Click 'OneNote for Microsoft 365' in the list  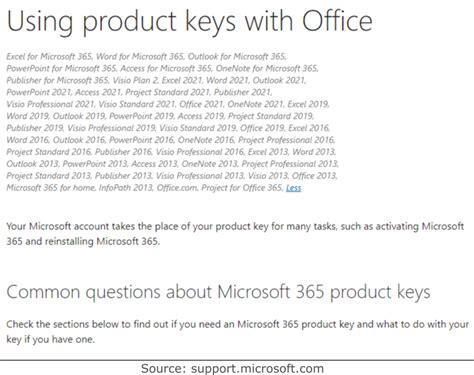267,68
